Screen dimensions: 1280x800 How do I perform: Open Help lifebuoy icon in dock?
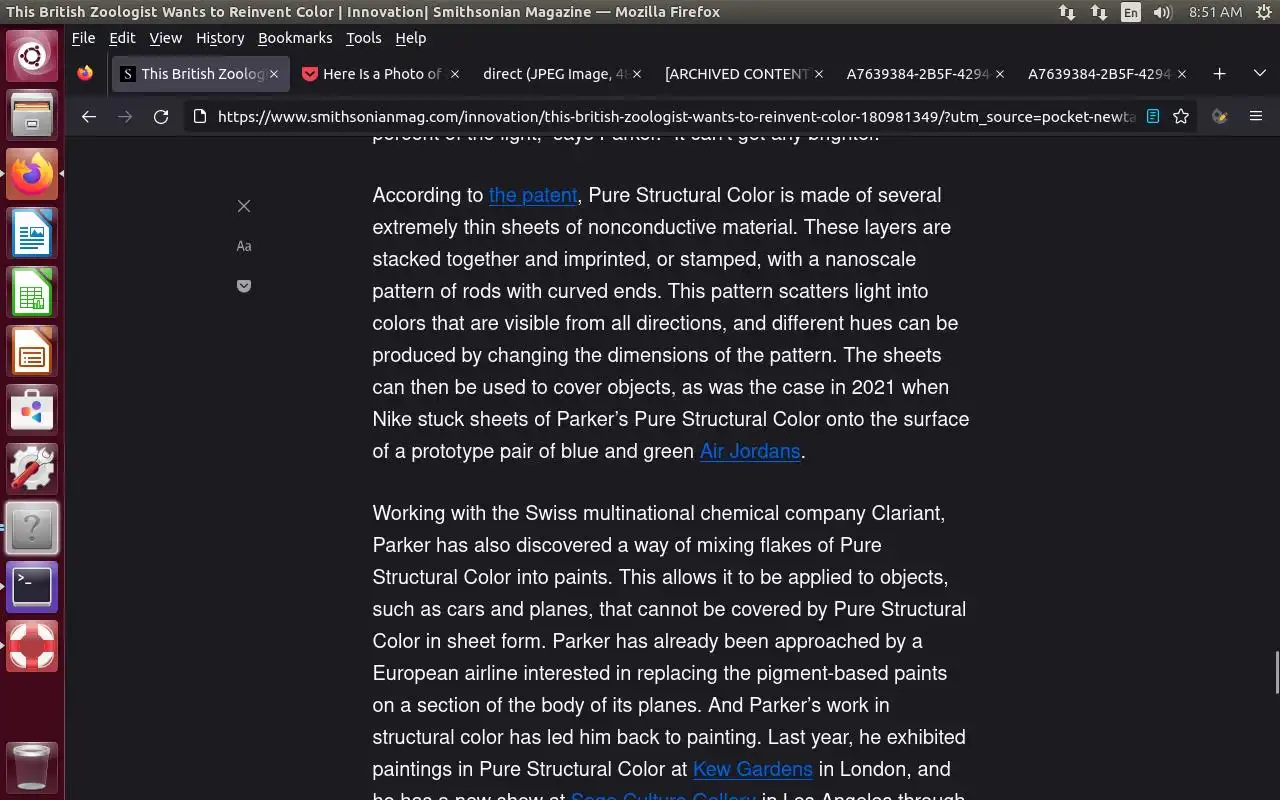32,646
